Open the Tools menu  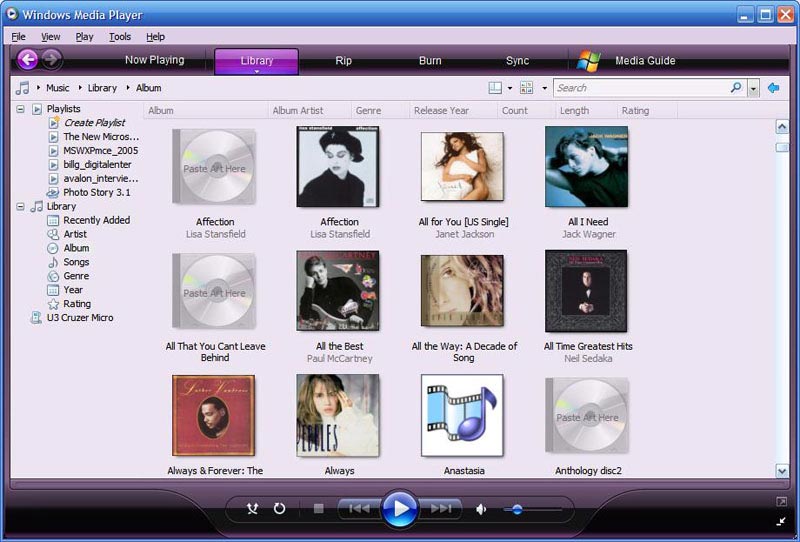tap(120, 37)
